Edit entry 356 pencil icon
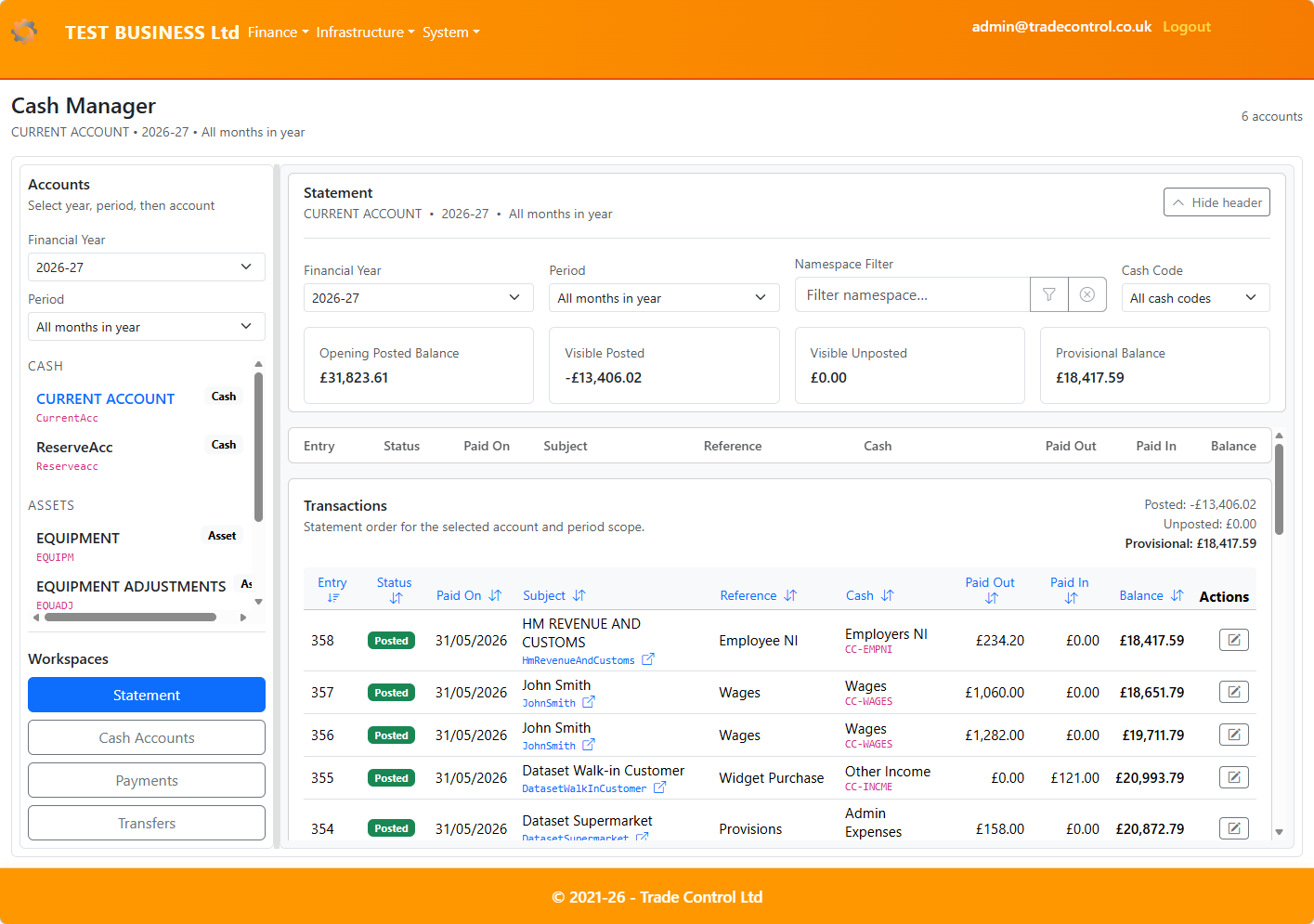 pos(1234,735)
